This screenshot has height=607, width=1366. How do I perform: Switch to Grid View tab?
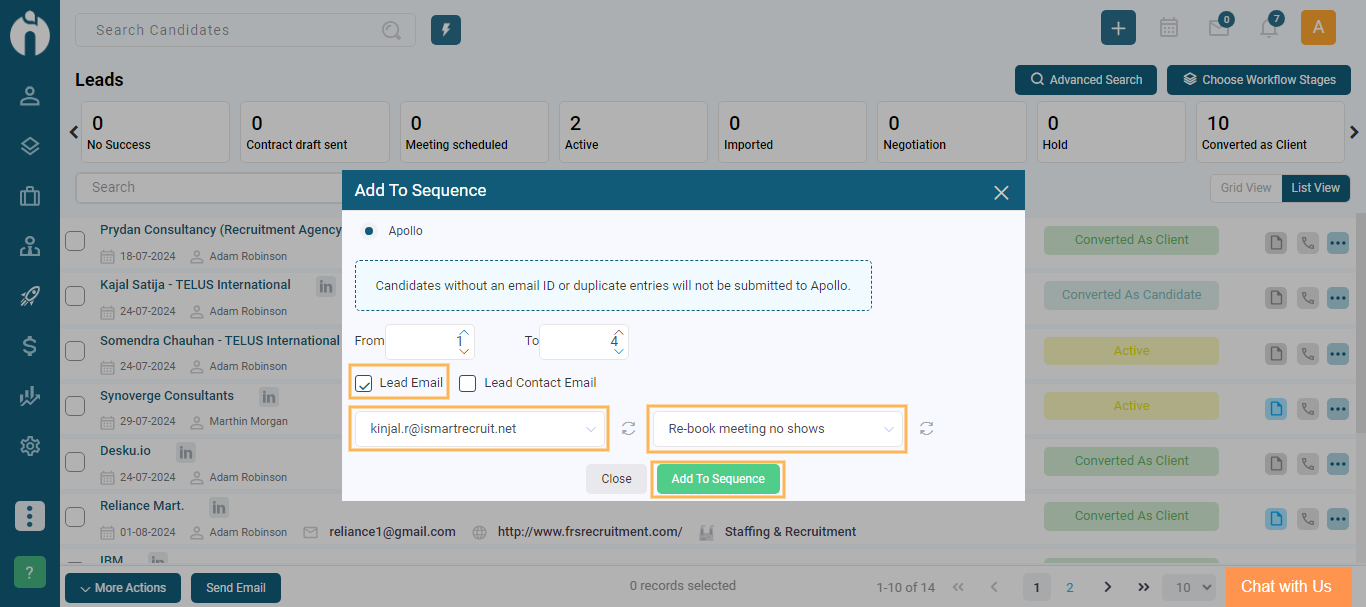point(1246,188)
